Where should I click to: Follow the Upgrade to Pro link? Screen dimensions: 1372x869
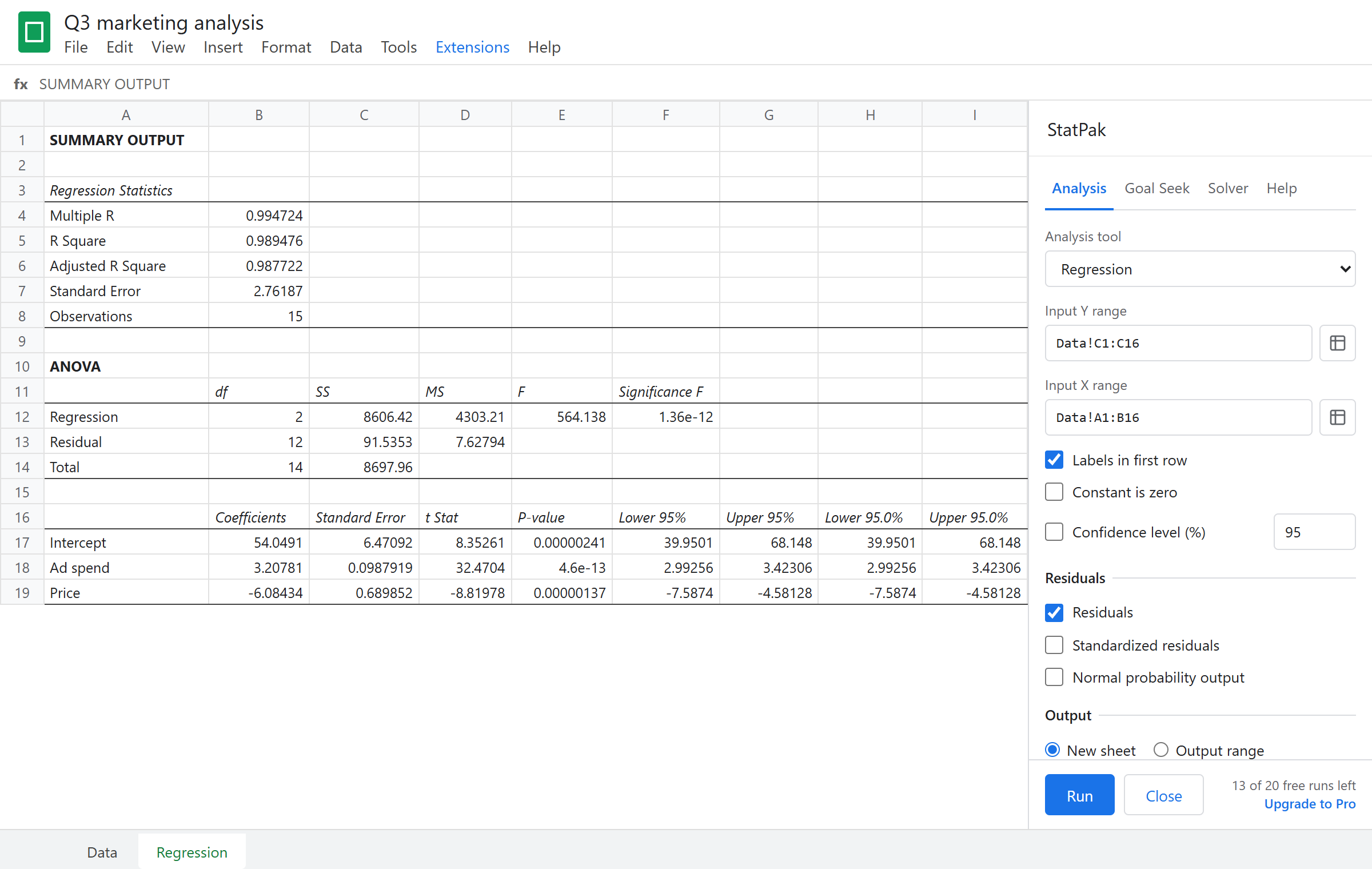(1310, 804)
